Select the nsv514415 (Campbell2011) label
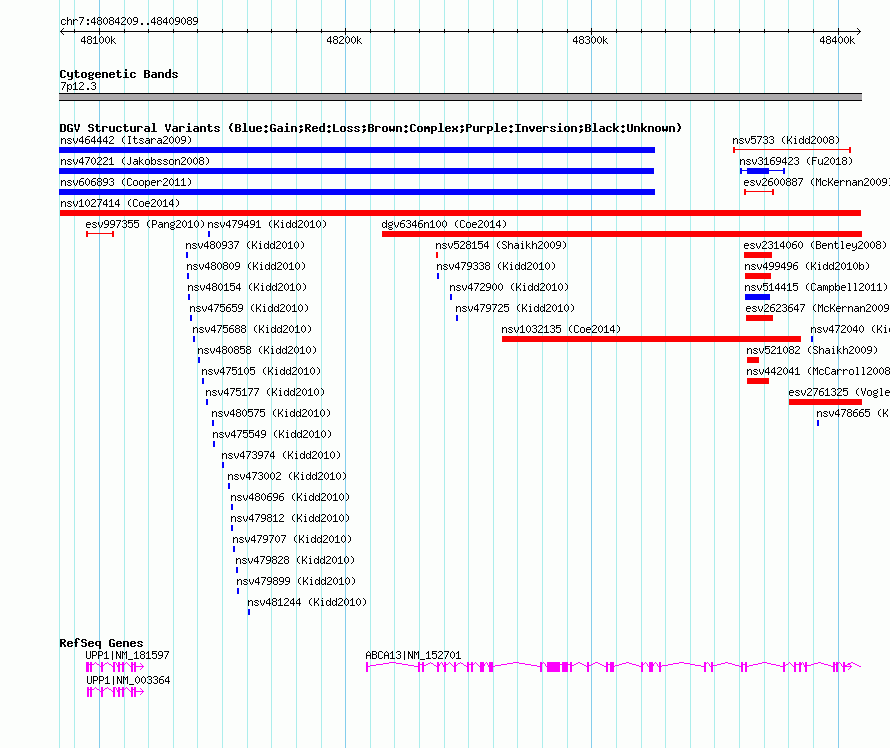The image size is (890, 748). [x=816, y=287]
